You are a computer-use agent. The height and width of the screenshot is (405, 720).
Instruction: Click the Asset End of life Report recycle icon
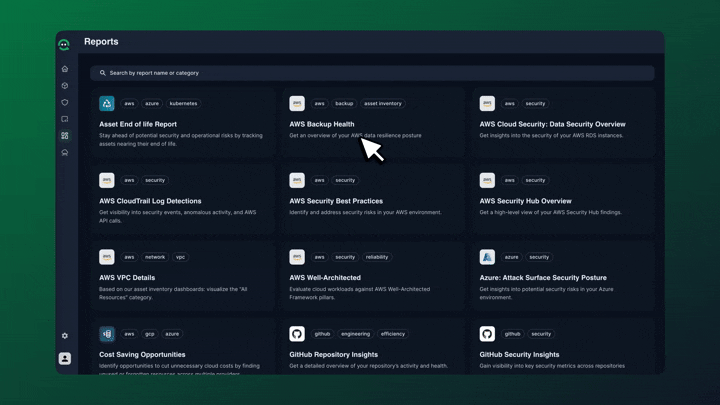coord(107,103)
